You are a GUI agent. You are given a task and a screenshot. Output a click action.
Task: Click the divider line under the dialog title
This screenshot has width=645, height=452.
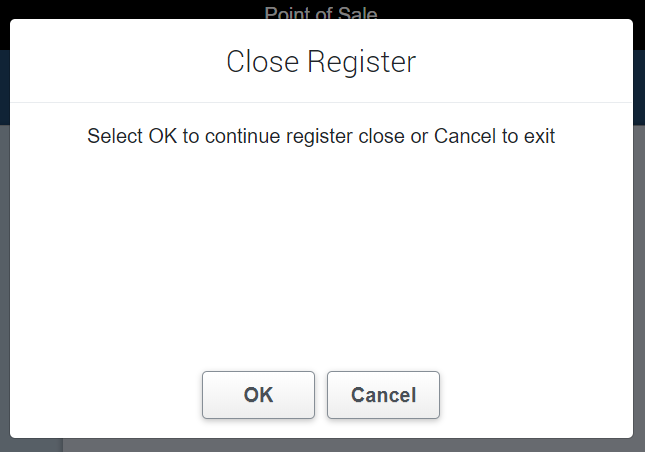(x=321, y=102)
